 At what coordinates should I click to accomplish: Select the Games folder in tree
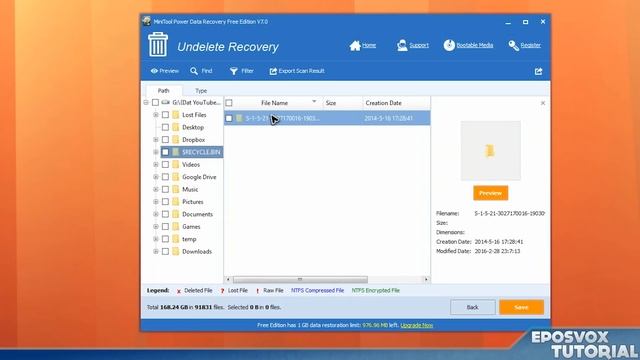tap(191, 227)
